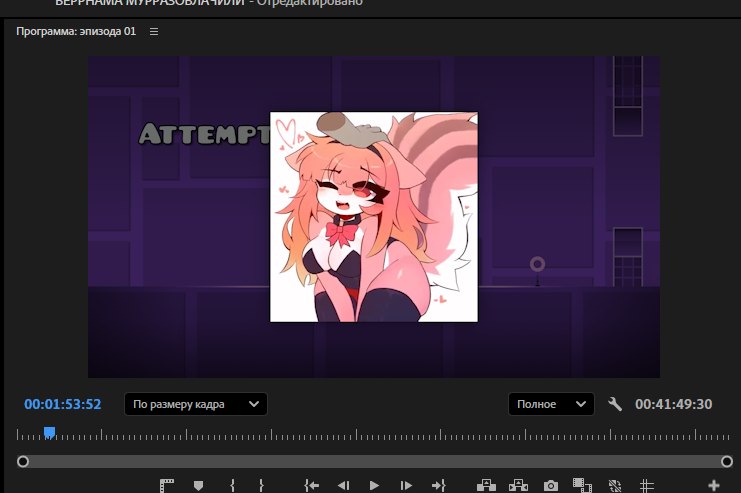Image resolution: width=741 pixels, height=493 pixels.
Task: Go to the Out point
Action: coord(438,485)
